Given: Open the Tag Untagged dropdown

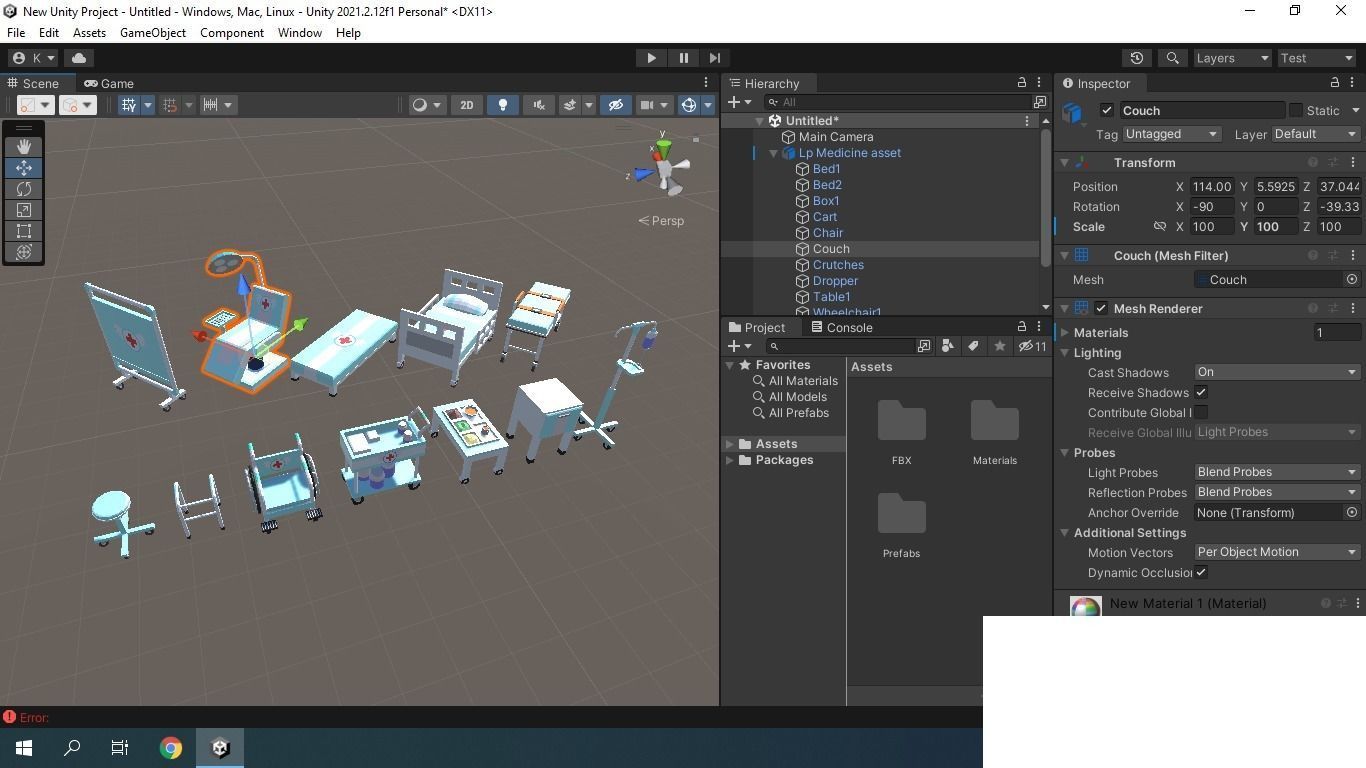Looking at the screenshot, I should [1171, 134].
